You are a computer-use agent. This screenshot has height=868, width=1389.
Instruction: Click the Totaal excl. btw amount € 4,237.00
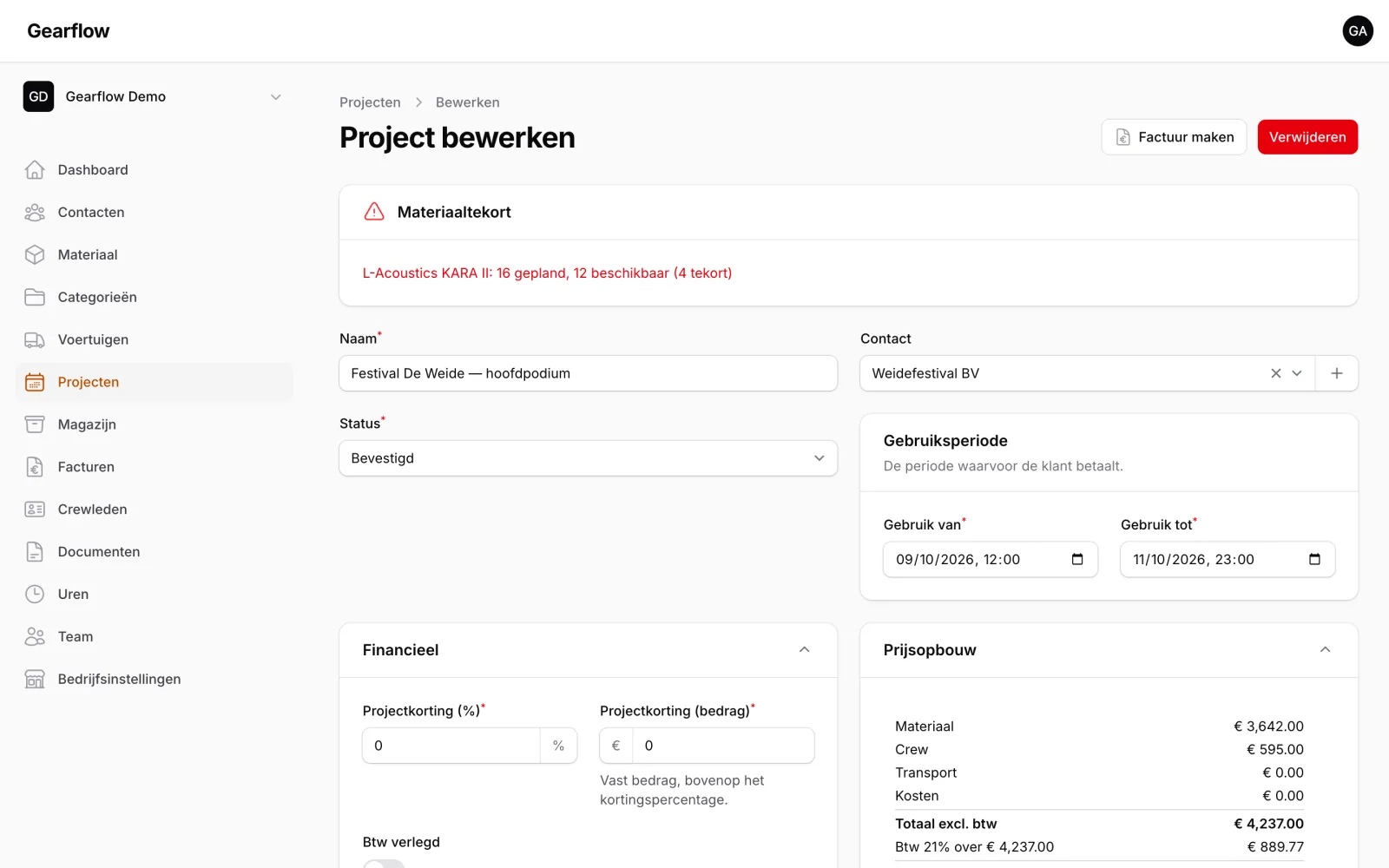1269,824
